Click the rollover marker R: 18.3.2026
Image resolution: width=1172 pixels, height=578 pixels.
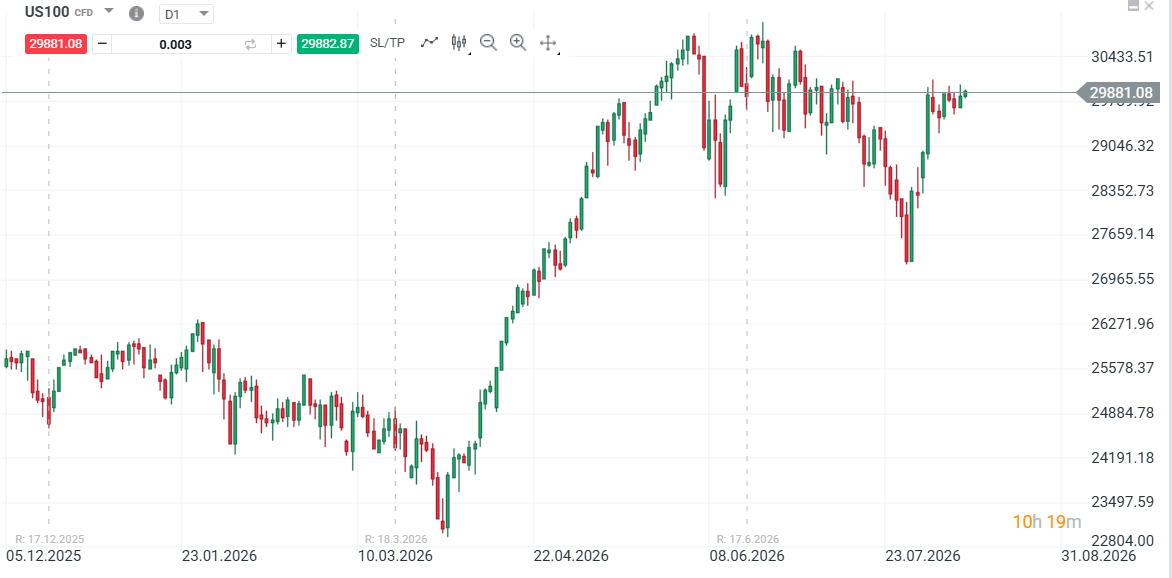click(x=395, y=538)
